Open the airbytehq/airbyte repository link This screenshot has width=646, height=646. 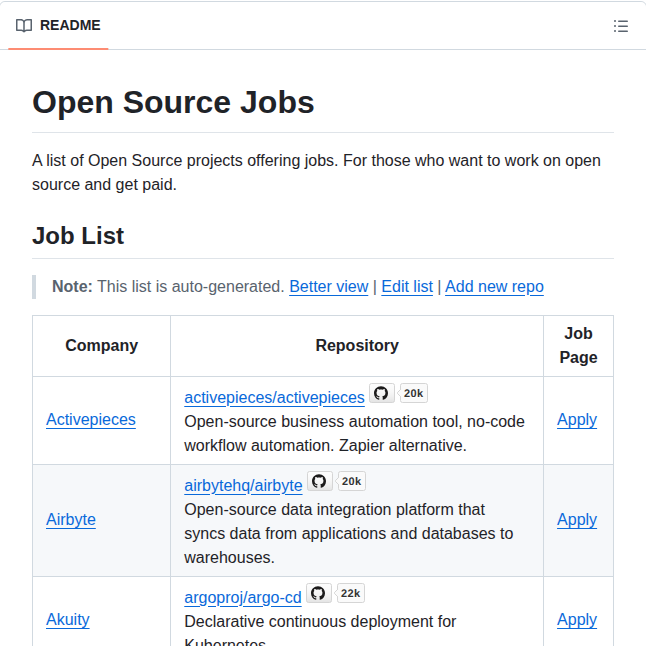(243, 485)
